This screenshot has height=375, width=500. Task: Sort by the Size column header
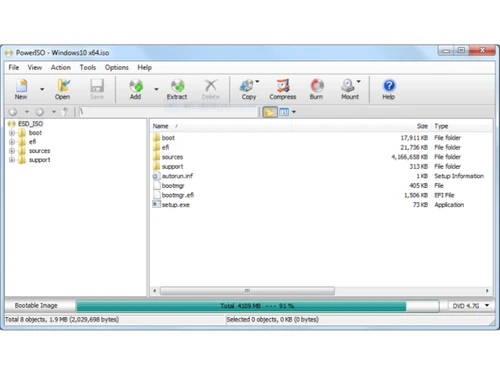click(422, 126)
